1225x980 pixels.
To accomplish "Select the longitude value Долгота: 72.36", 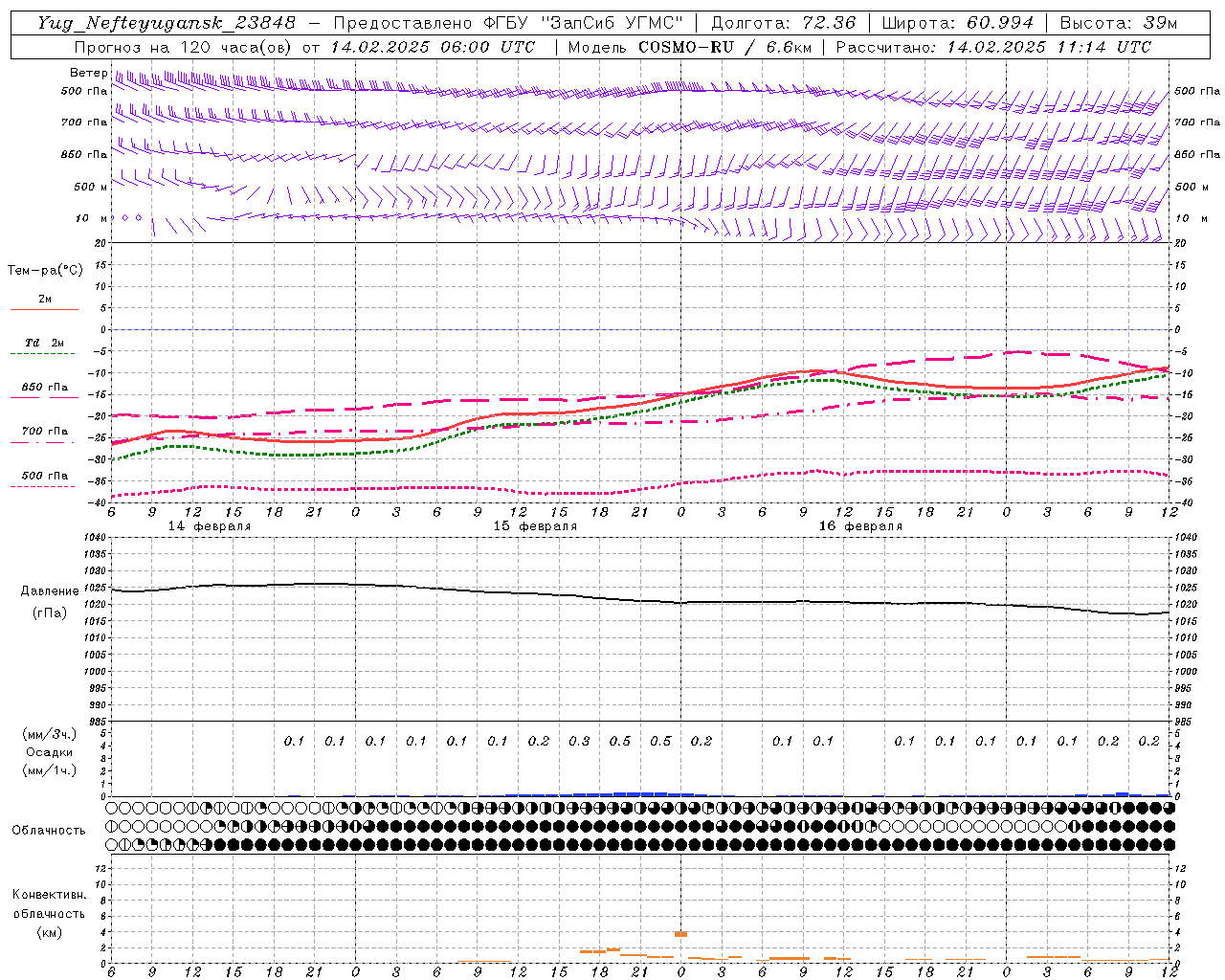I will (783, 23).
